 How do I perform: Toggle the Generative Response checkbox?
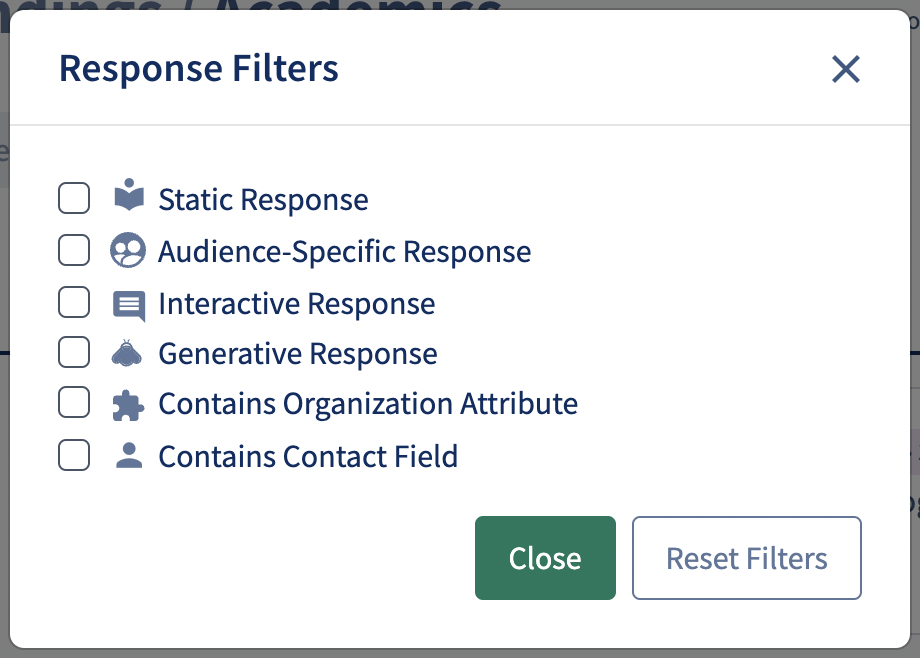[x=74, y=353]
